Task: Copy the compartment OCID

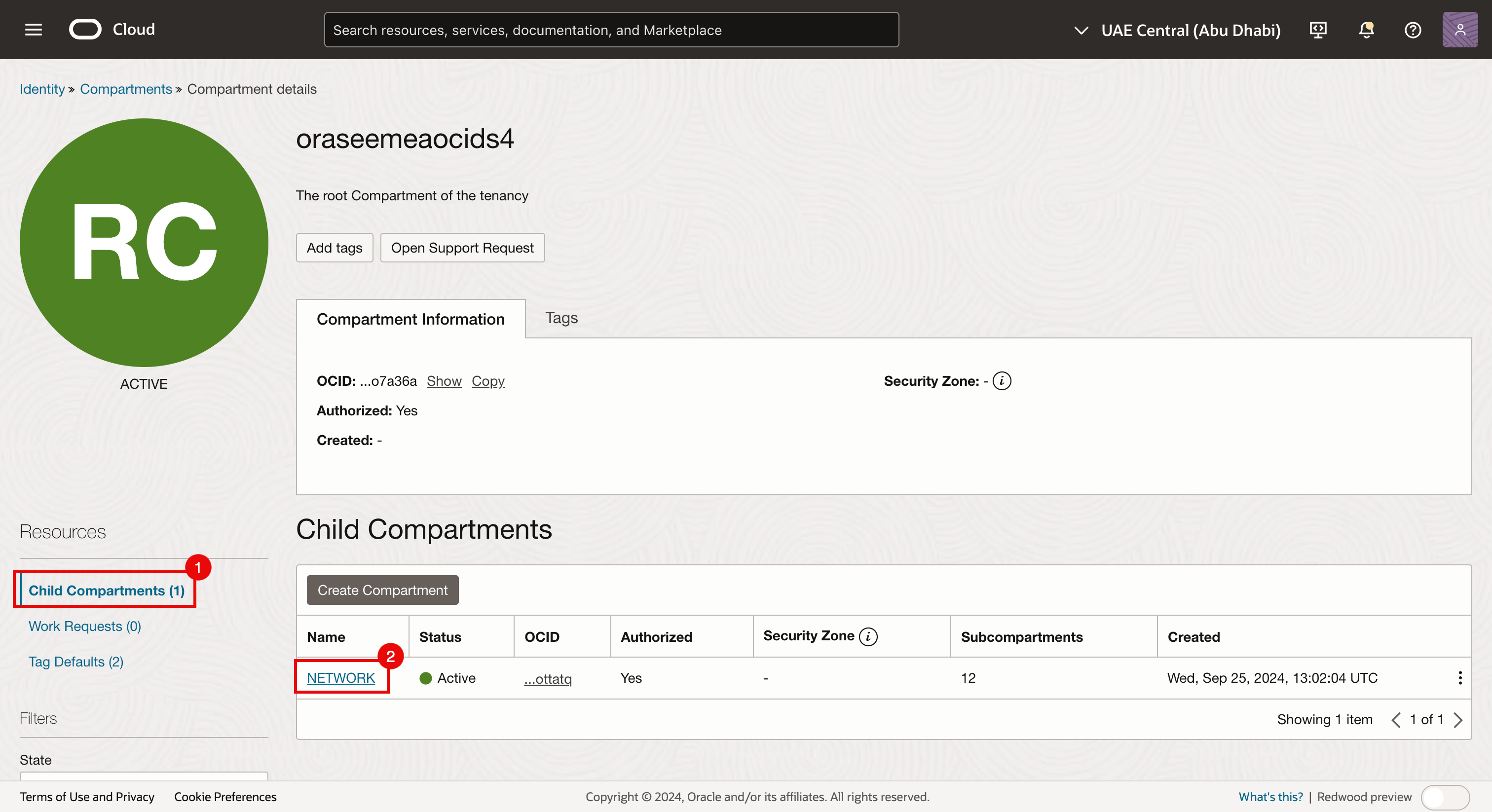Action: pyautogui.click(x=487, y=381)
